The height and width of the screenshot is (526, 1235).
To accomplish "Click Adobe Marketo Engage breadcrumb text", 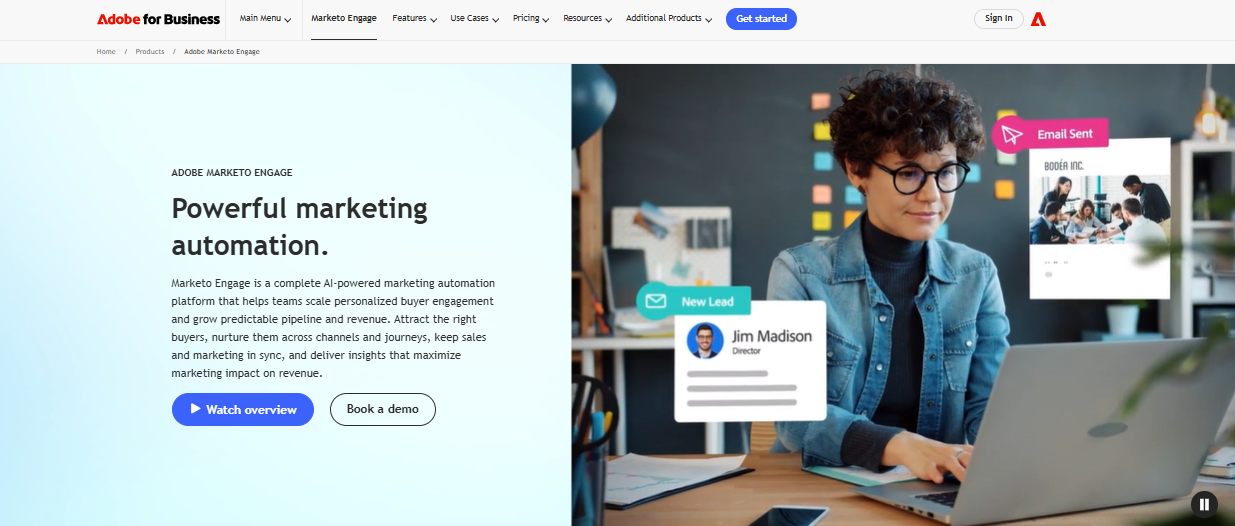I will pyautogui.click(x=222, y=52).
